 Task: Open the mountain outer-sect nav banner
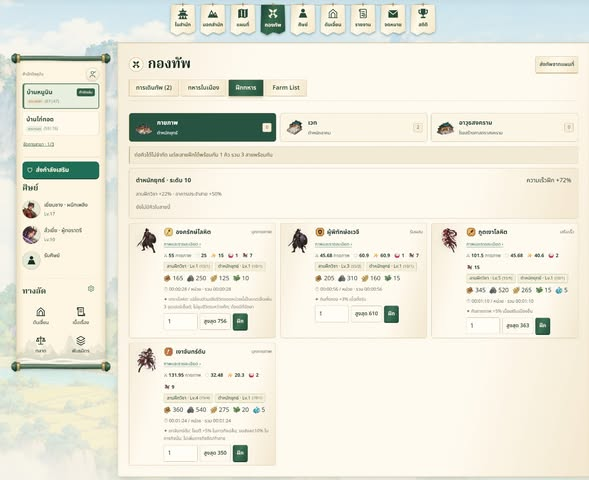(213, 19)
